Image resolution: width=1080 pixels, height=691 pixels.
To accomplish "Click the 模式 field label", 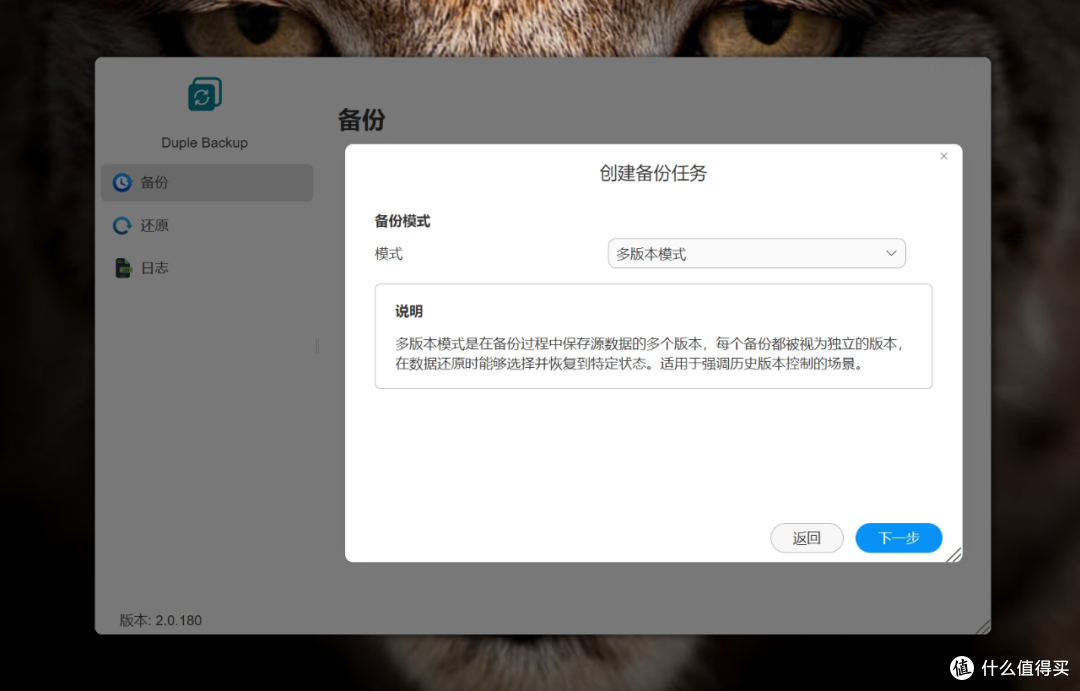I will tap(388, 254).
